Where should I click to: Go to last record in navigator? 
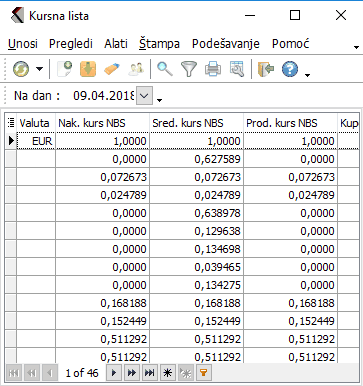tap(150, 373)
